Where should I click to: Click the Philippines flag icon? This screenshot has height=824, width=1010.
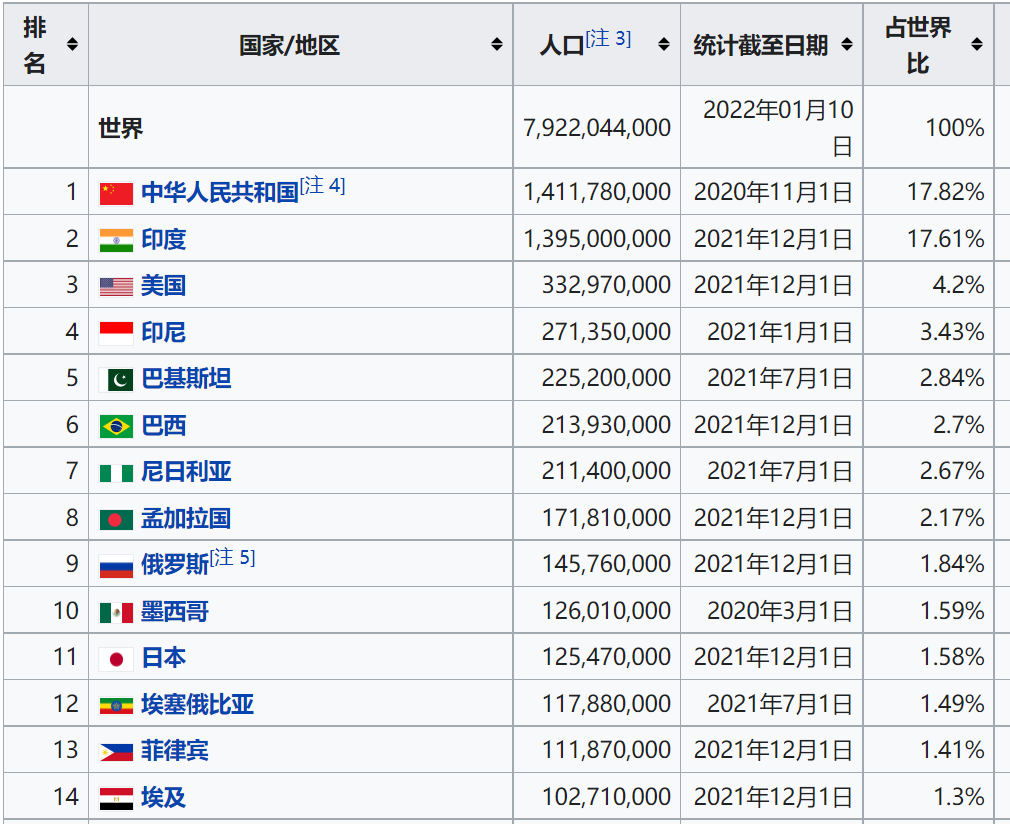pyautogui.click(x=117, y=752)
